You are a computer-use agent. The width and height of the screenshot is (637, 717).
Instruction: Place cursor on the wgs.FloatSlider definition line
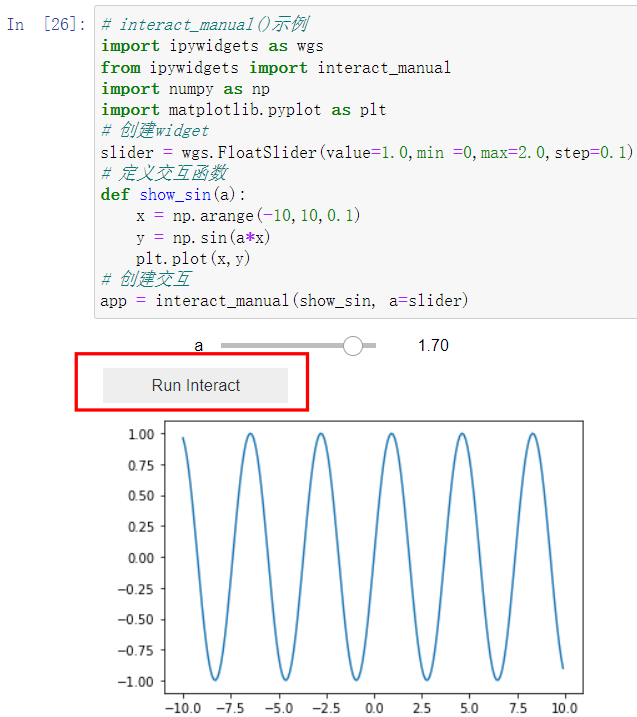(x=366, y=153)
